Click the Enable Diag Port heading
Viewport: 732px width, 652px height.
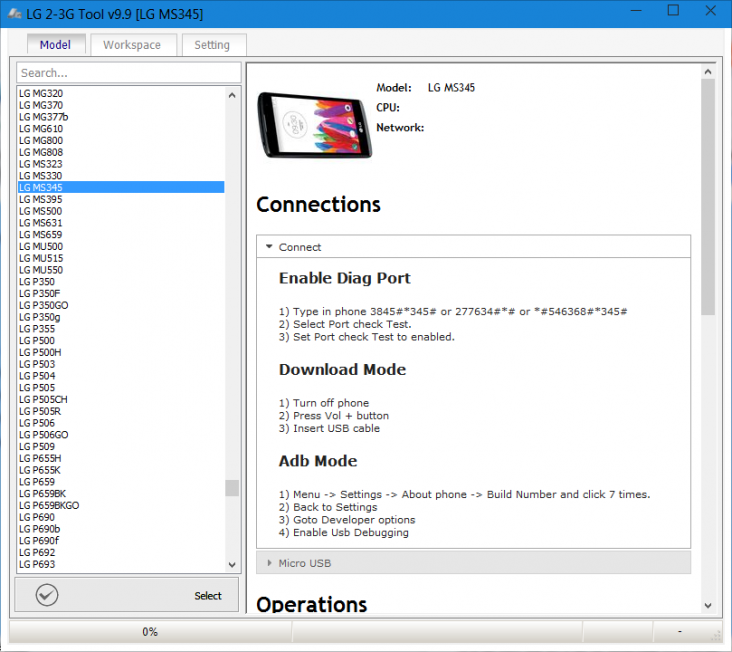tap(345, 278)
